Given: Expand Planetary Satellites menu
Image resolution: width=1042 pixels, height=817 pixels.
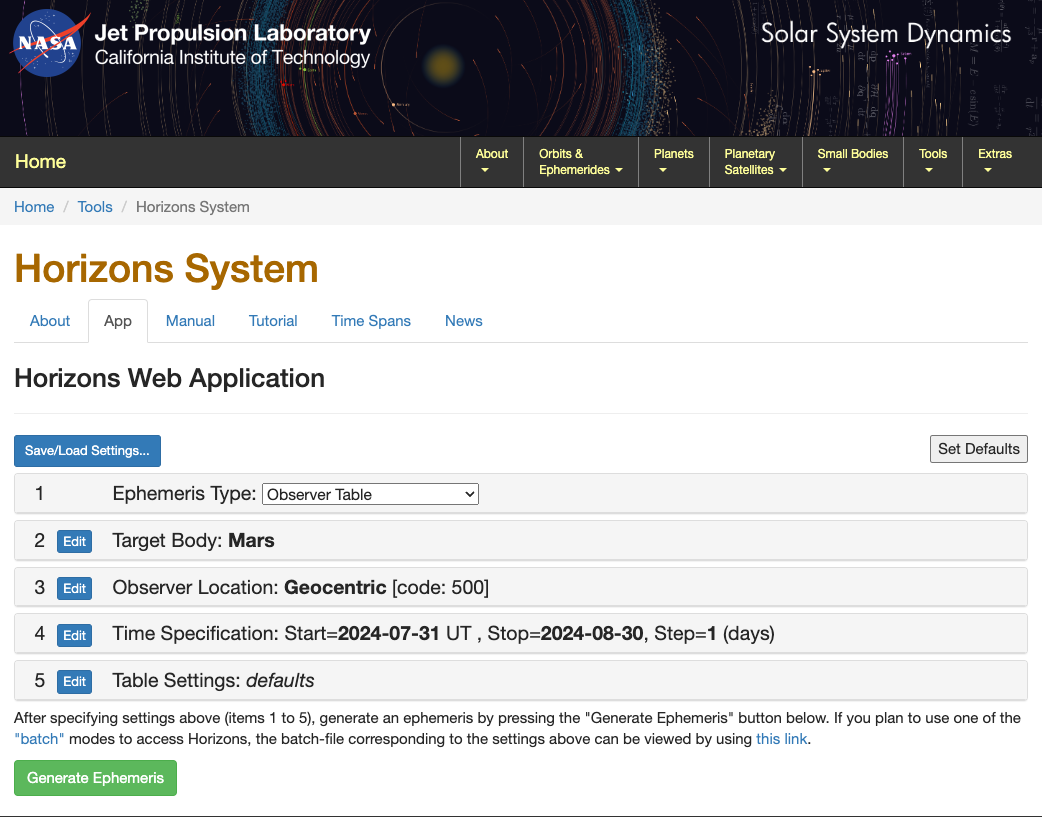Looking at the screenshot, I should 756,162.
